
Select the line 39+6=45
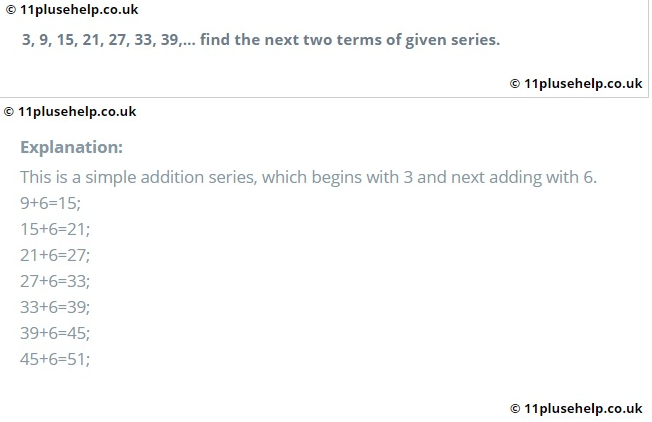click(x=55, y=333)
